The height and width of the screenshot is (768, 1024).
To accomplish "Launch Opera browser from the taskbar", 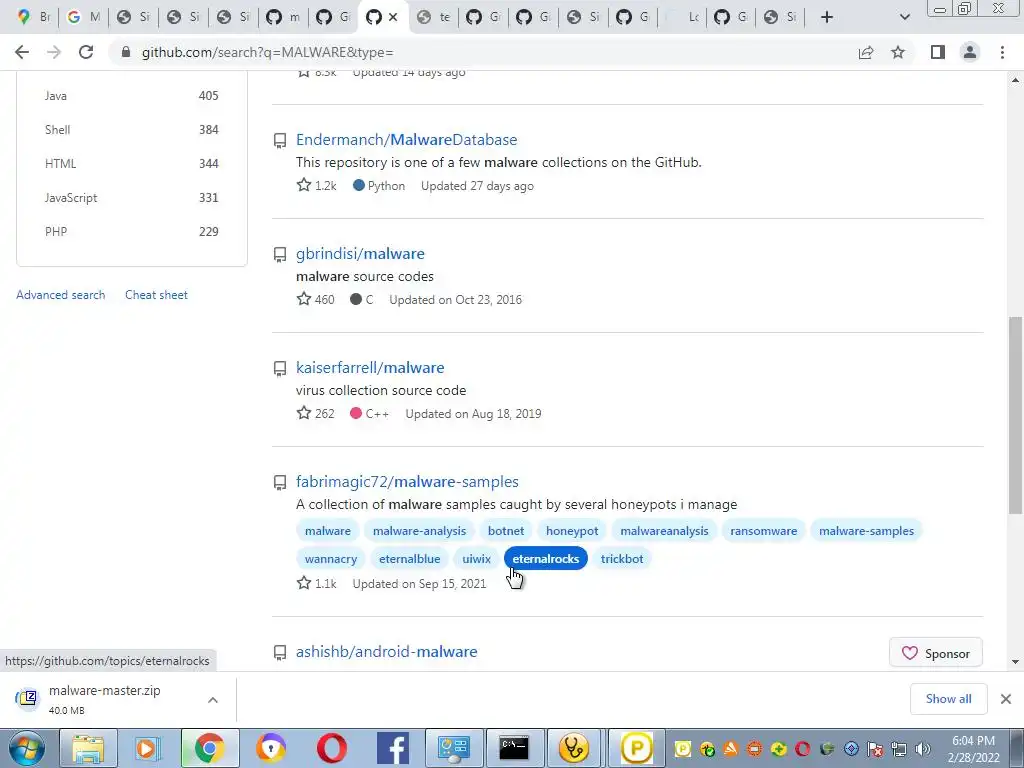I will click(x=332, y=748).
